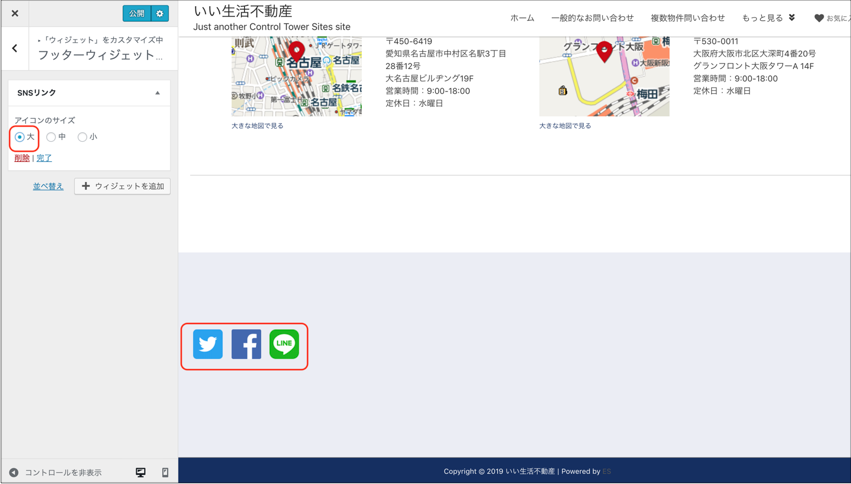Close the customizer with the X icon
Viewport: 851px width, 484px height.
pos(15,14)
